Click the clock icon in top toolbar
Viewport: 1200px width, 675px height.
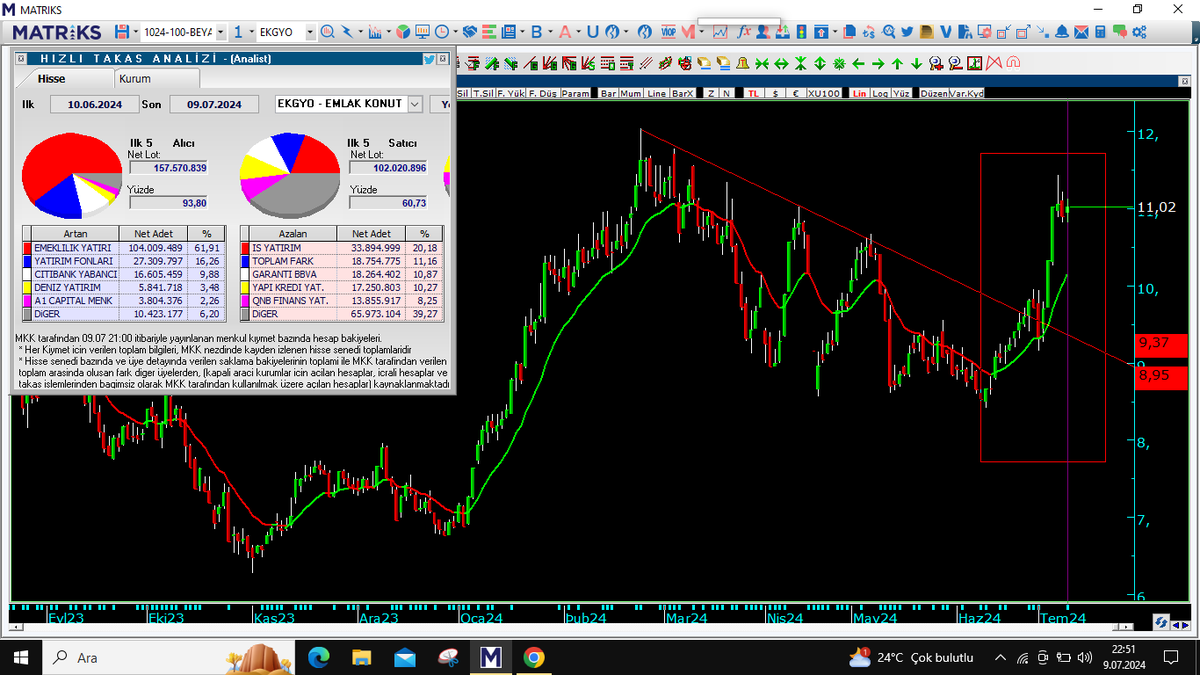coord(441,32)
